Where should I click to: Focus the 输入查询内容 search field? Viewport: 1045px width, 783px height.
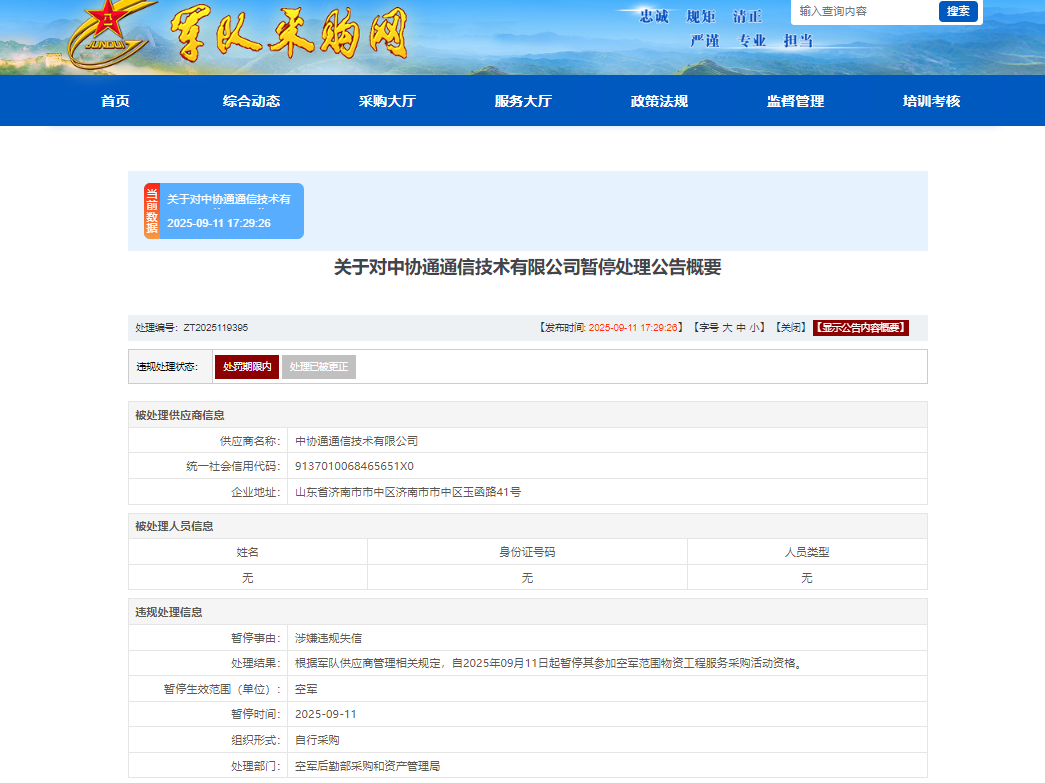864,11
